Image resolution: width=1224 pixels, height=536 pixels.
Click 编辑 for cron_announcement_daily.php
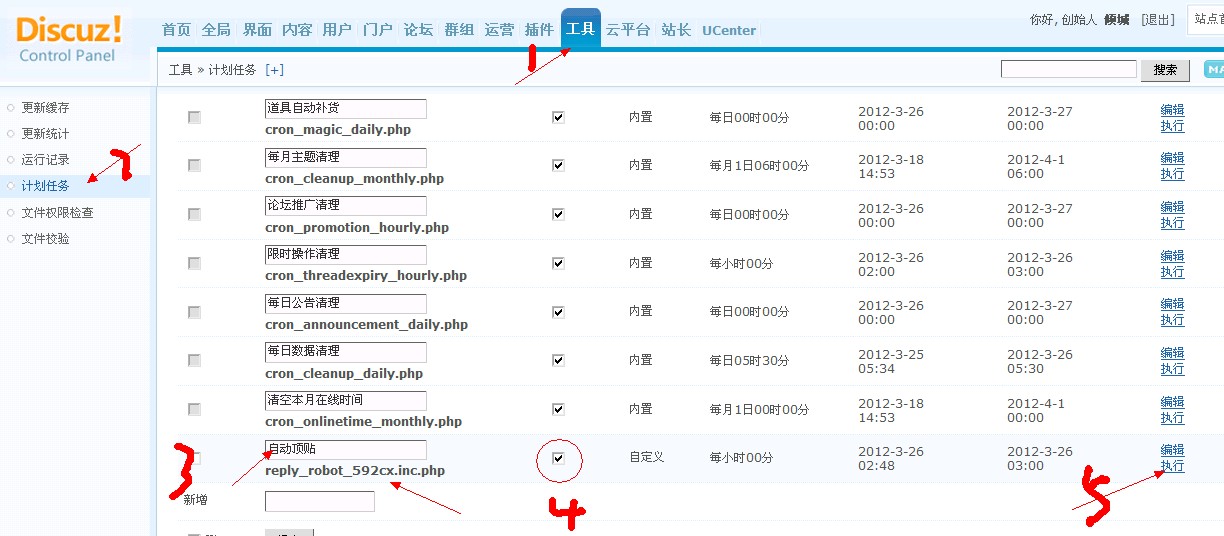tap(1172, 304)
